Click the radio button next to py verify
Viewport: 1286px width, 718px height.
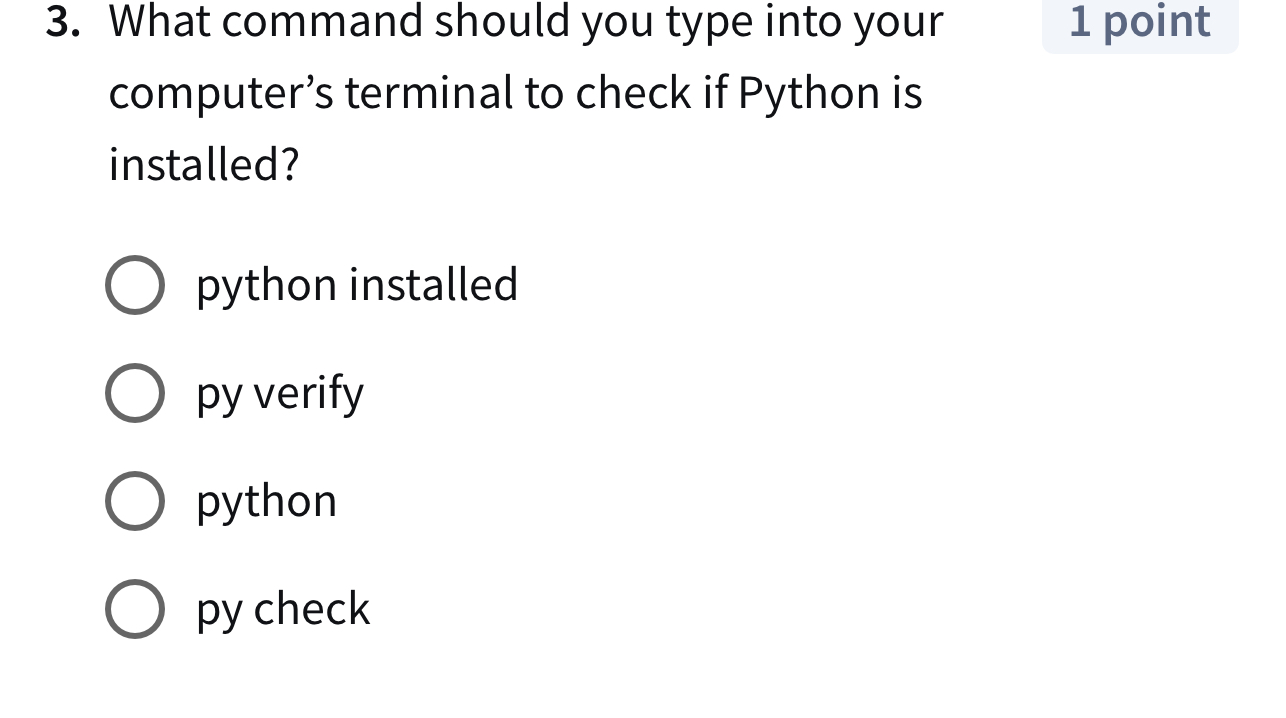point(135,393)
